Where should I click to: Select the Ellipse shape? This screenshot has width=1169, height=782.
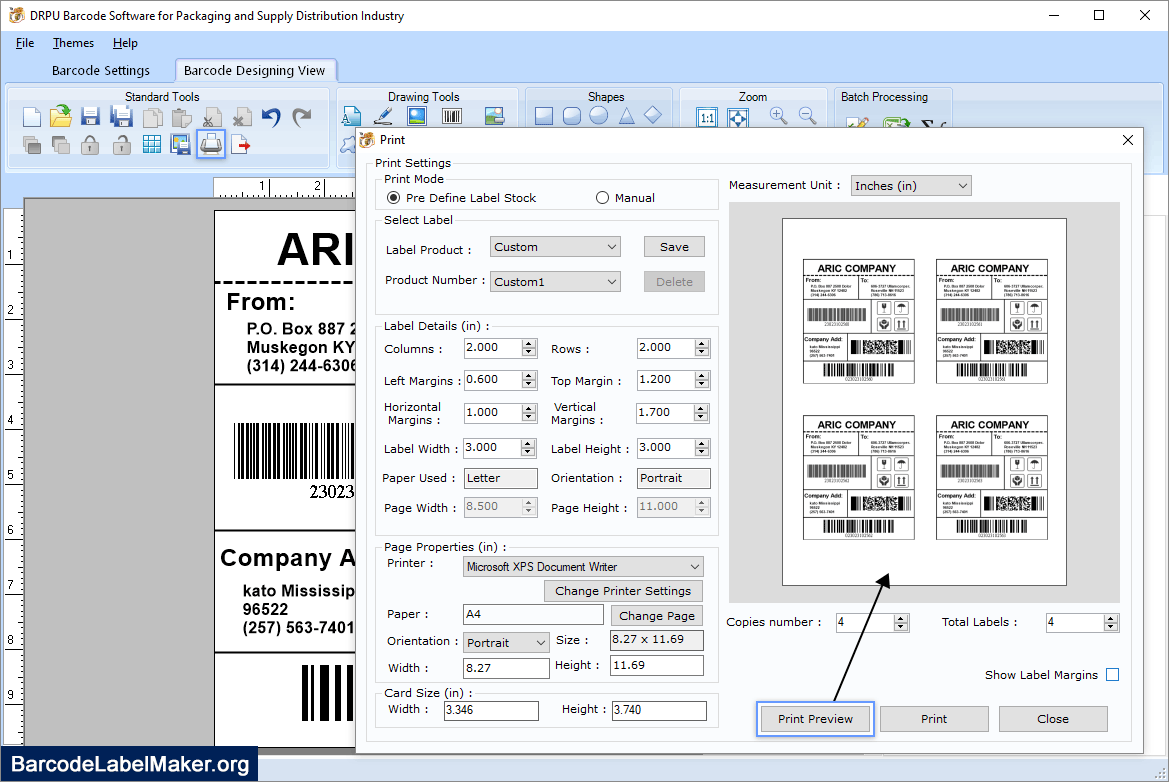pos(599,116)
